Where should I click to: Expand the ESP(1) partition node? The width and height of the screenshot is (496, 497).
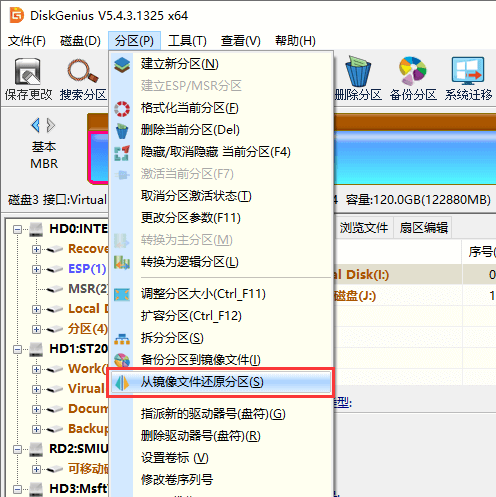click(36, 269)
